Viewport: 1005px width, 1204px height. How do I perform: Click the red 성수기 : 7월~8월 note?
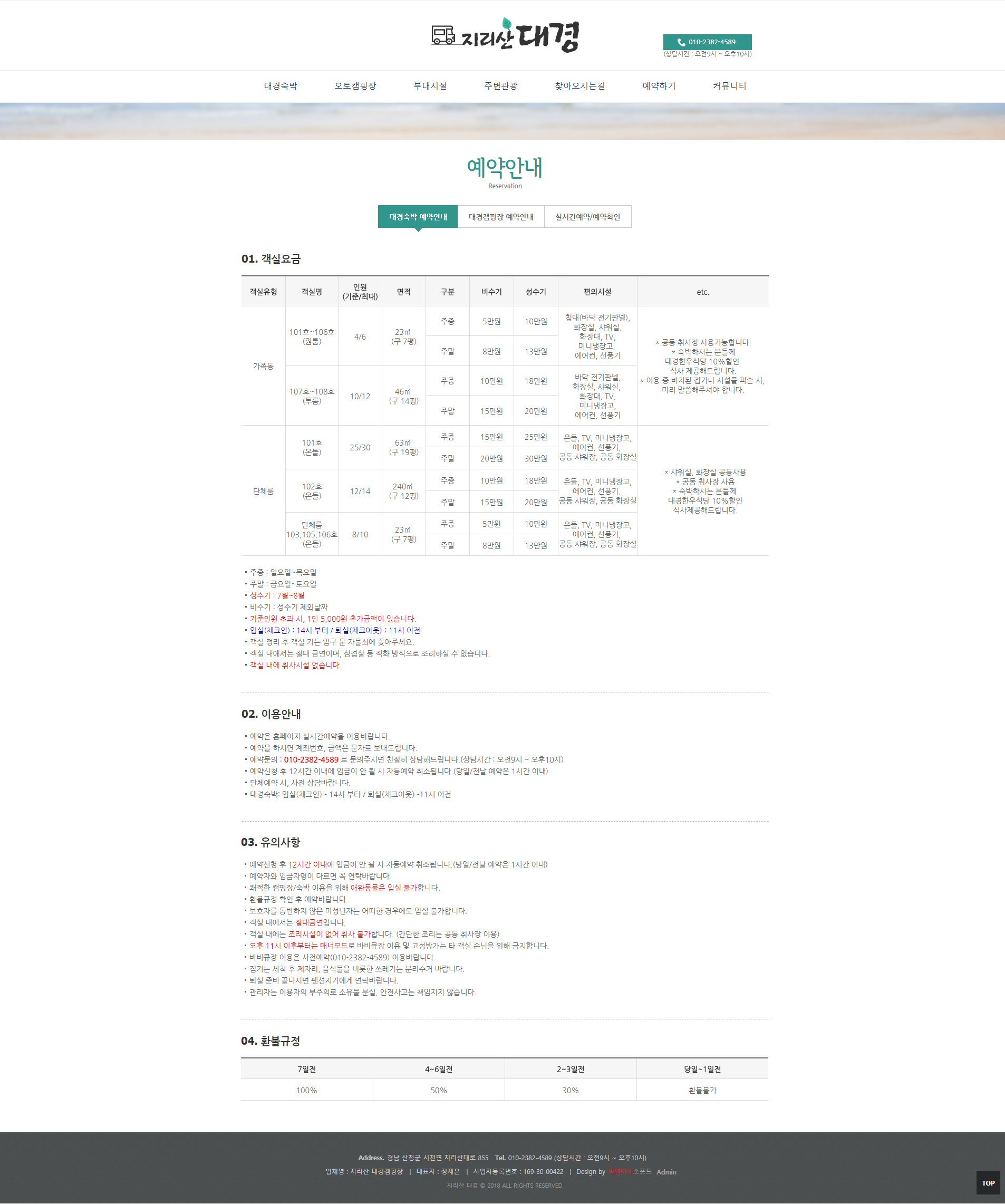pyautogui.click(x=277, y=596)
